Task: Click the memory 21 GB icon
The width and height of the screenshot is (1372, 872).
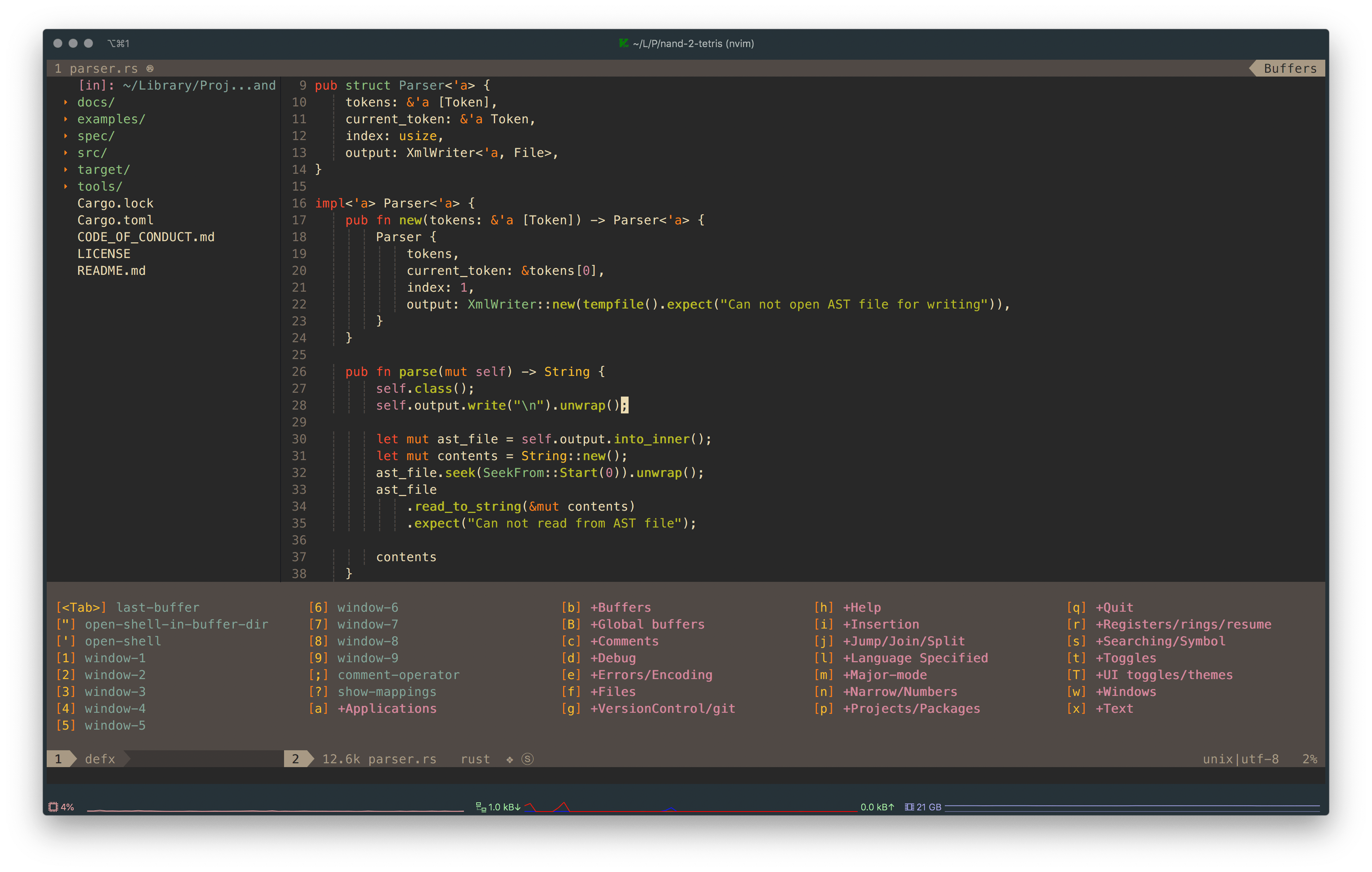Action: [909, 807]
